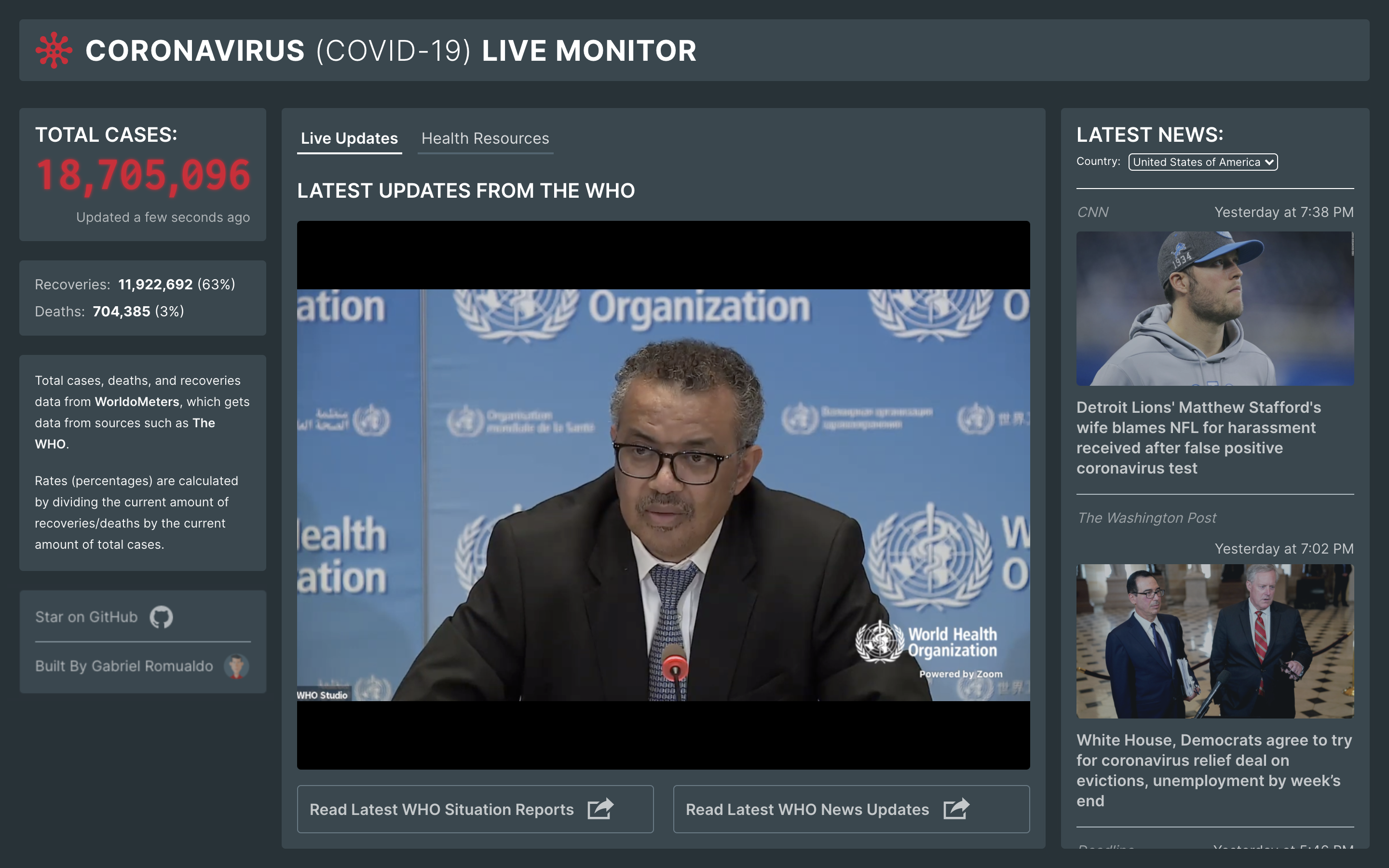Click the red coronavirus logo icon
This screenshot has width=1389, height=868.
54,51
